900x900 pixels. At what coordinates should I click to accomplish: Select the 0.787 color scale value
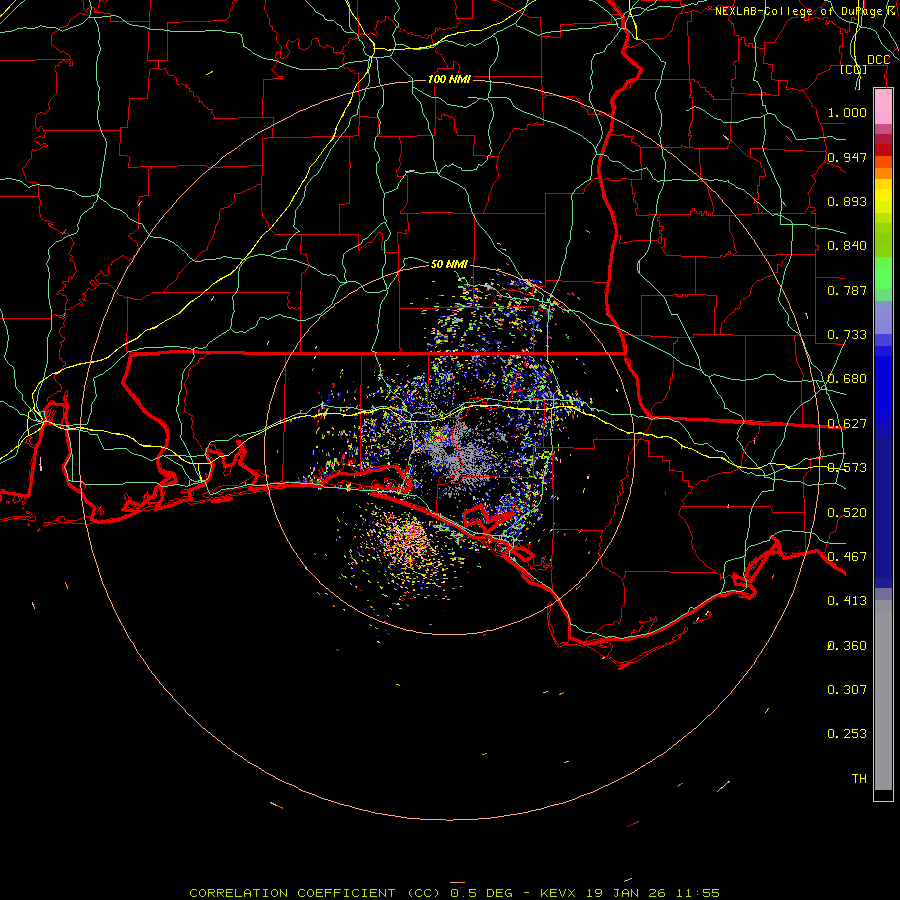point(847,290)
